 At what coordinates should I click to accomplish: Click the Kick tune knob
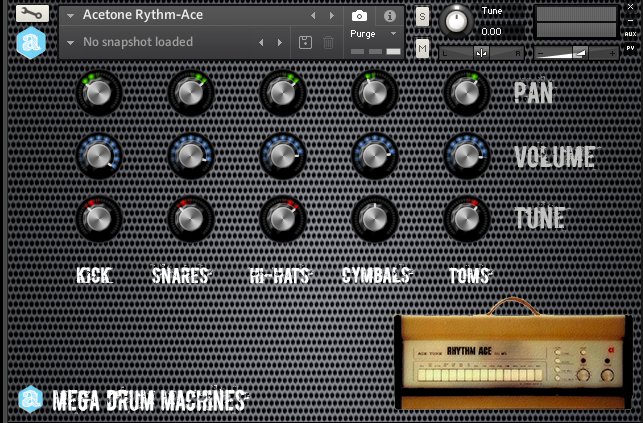point(98,219)
